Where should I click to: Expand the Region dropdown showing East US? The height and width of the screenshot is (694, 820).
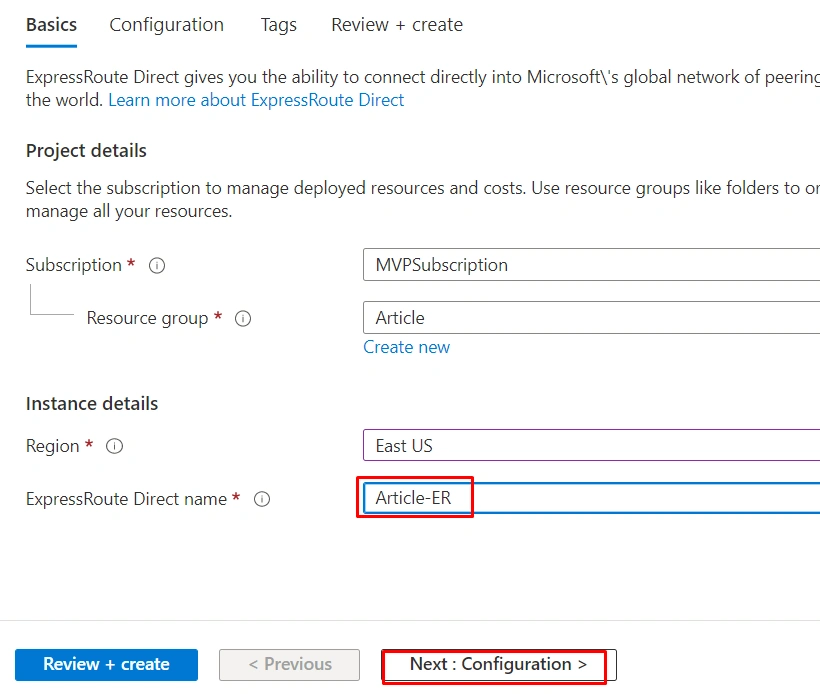pos(591,445)
